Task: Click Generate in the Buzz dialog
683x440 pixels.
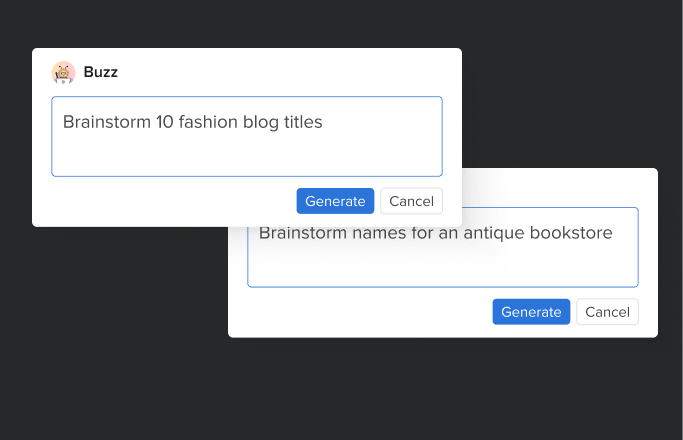Action: 335,201
